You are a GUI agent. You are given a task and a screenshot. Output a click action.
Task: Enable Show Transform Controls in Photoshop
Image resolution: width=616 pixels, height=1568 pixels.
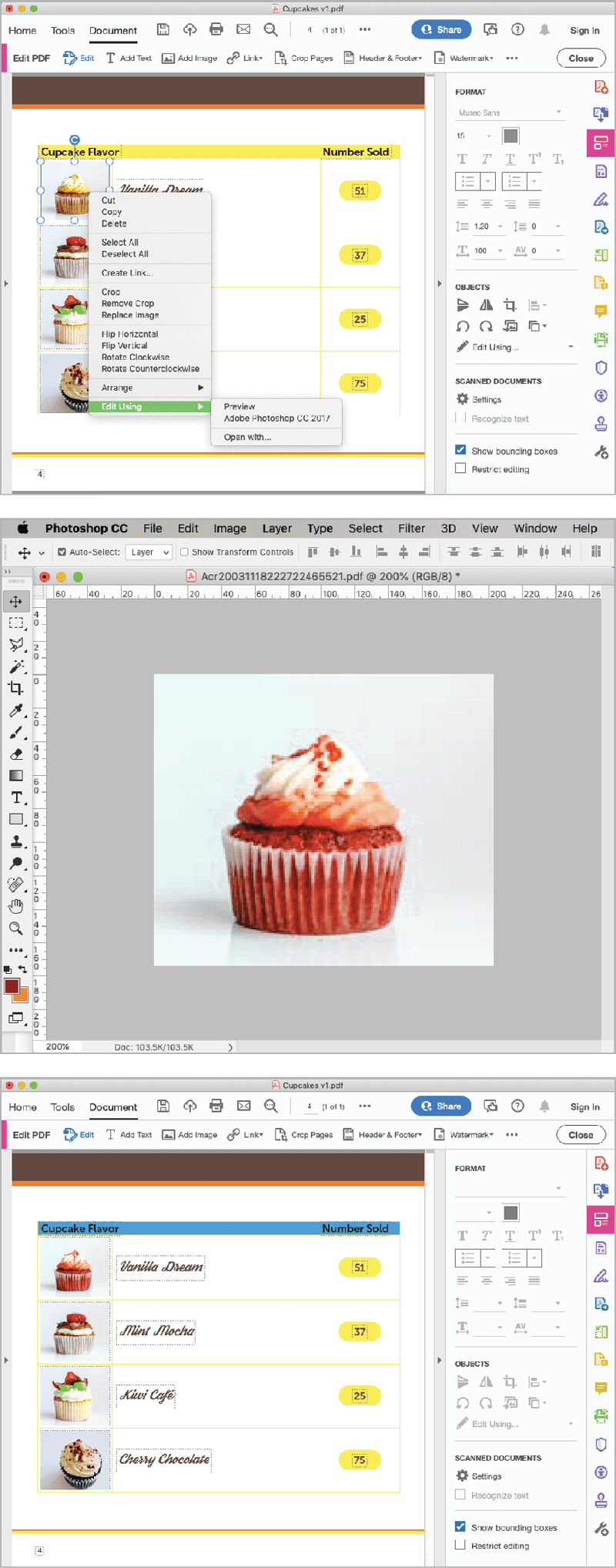(x=184, y=552)
